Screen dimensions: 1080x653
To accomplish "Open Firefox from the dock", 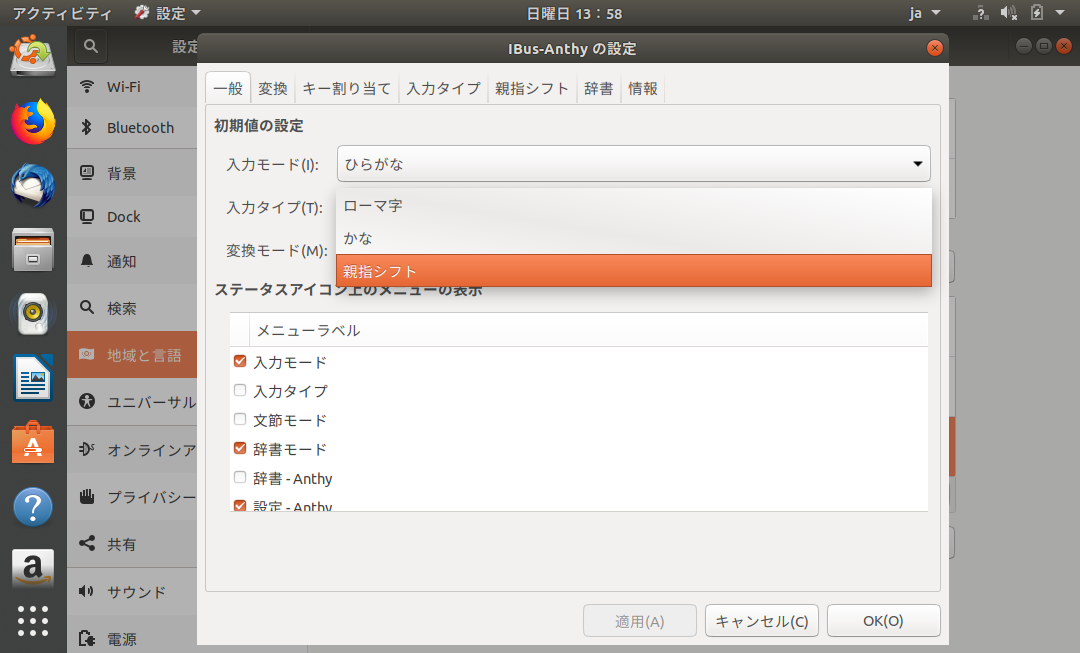I will (33, 122).
